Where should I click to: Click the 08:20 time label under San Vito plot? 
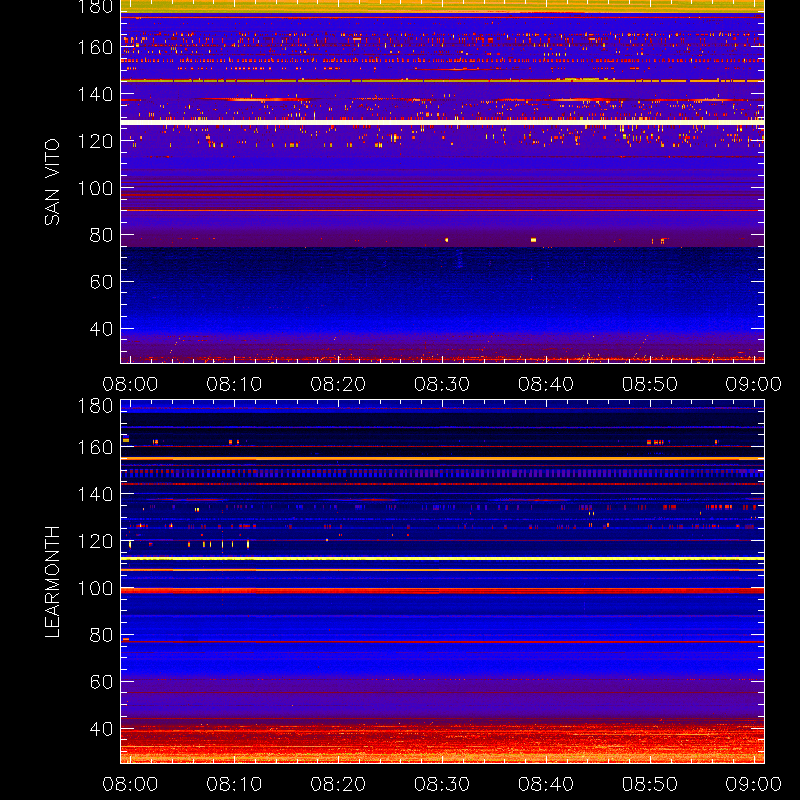tap(338, 384)
